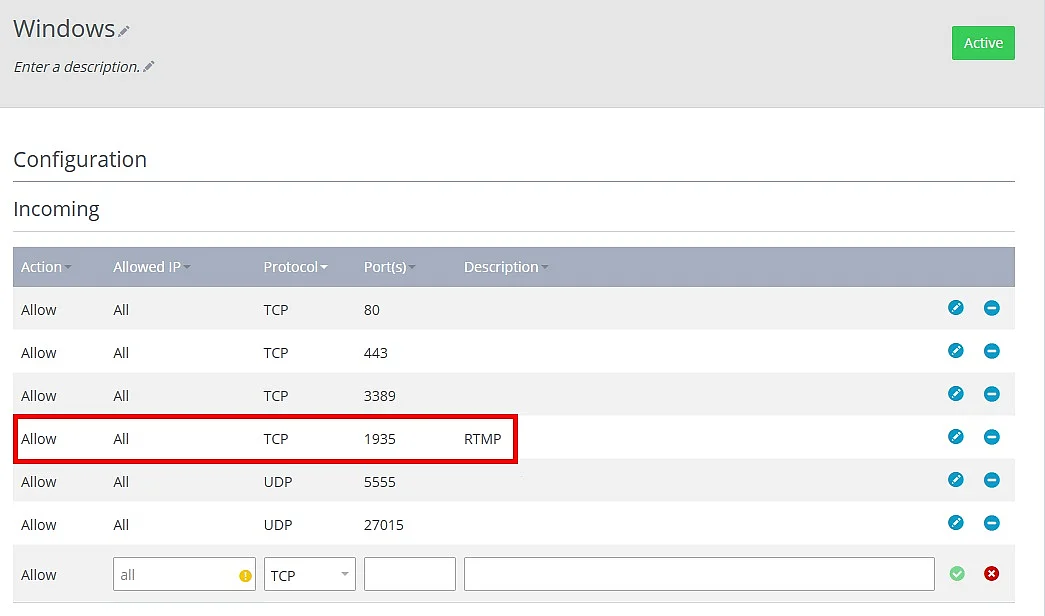This screenshot has height=616, width=1045.
Task: Edit the UDP port 27015 rule
Action: pos(956,523)
